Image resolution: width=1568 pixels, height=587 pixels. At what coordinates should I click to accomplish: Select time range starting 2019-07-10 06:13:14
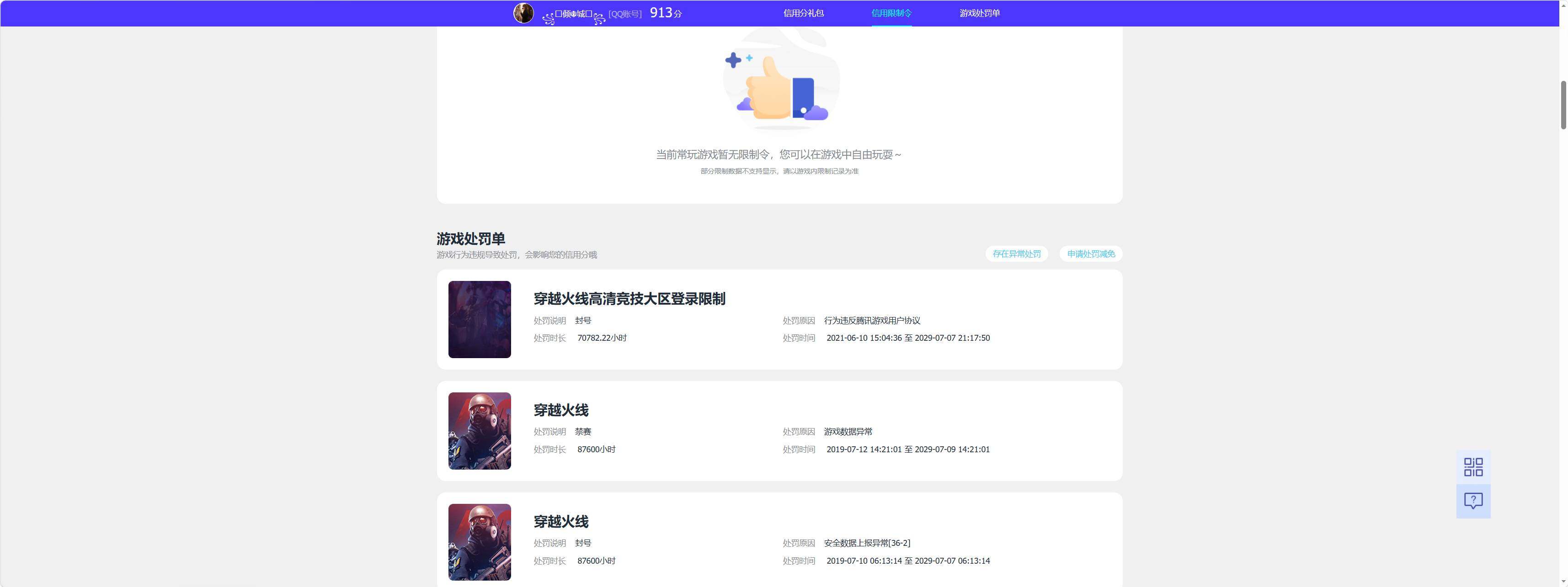(908, 561)
